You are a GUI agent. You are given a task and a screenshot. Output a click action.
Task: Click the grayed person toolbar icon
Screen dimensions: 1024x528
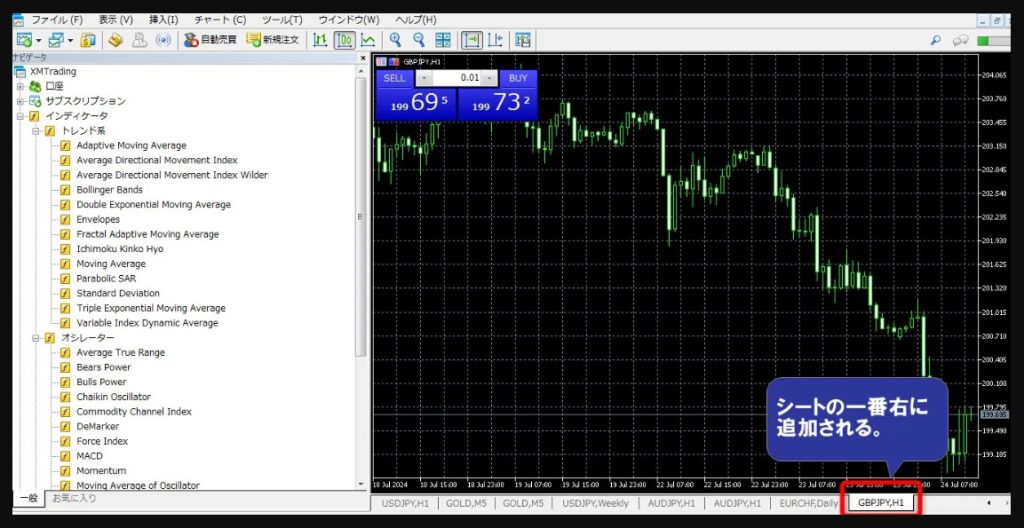[x=139, y=41]
